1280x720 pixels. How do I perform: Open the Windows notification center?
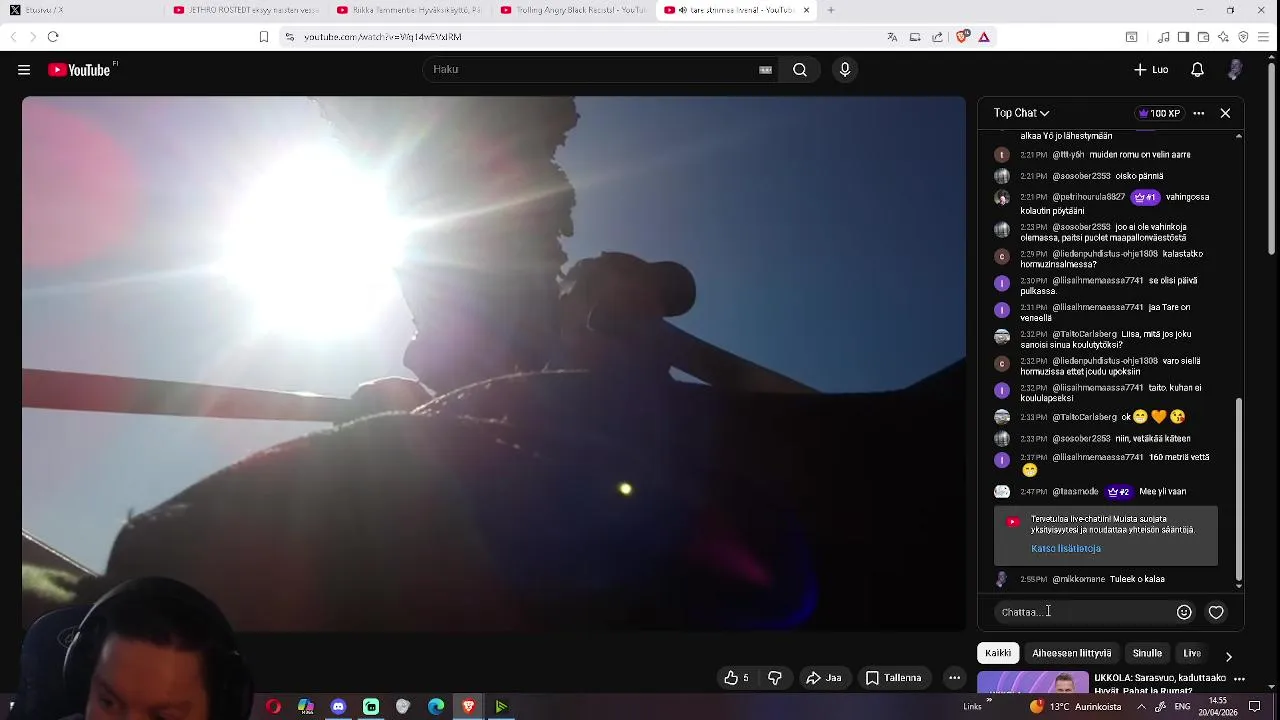[x=1254, y=707]
